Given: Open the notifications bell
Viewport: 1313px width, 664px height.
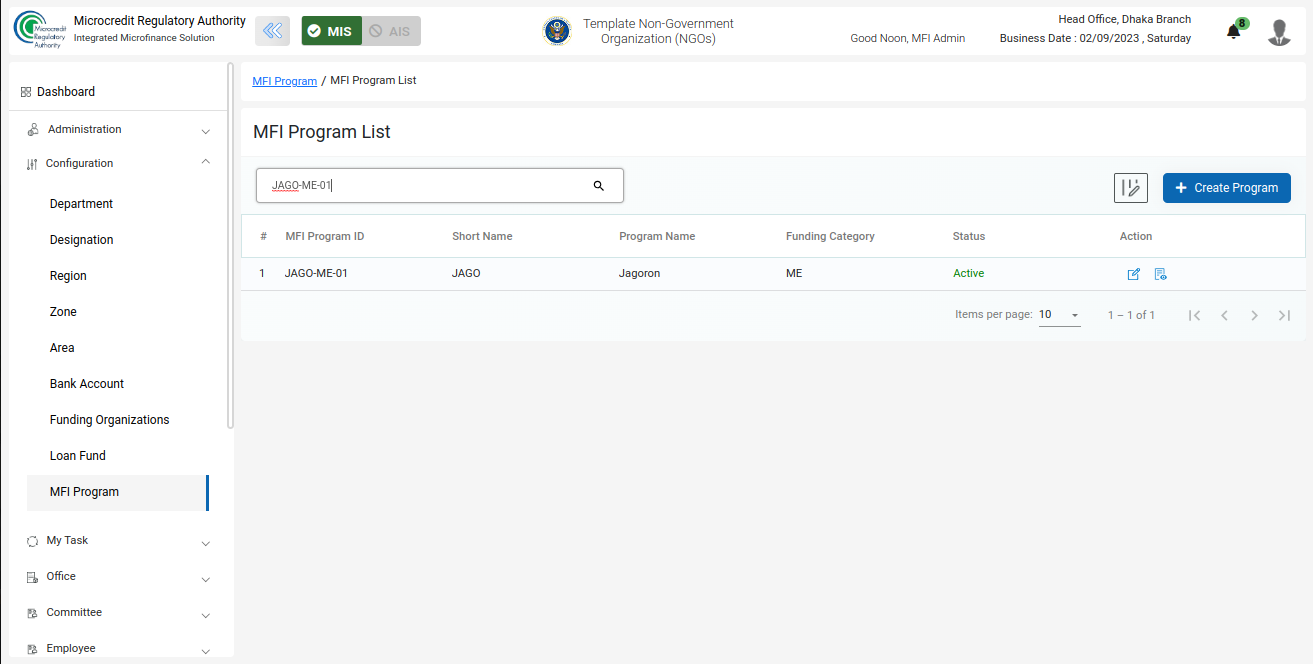Looking at the screenshot, I should pyautogui.click(x=1234, y=31).
